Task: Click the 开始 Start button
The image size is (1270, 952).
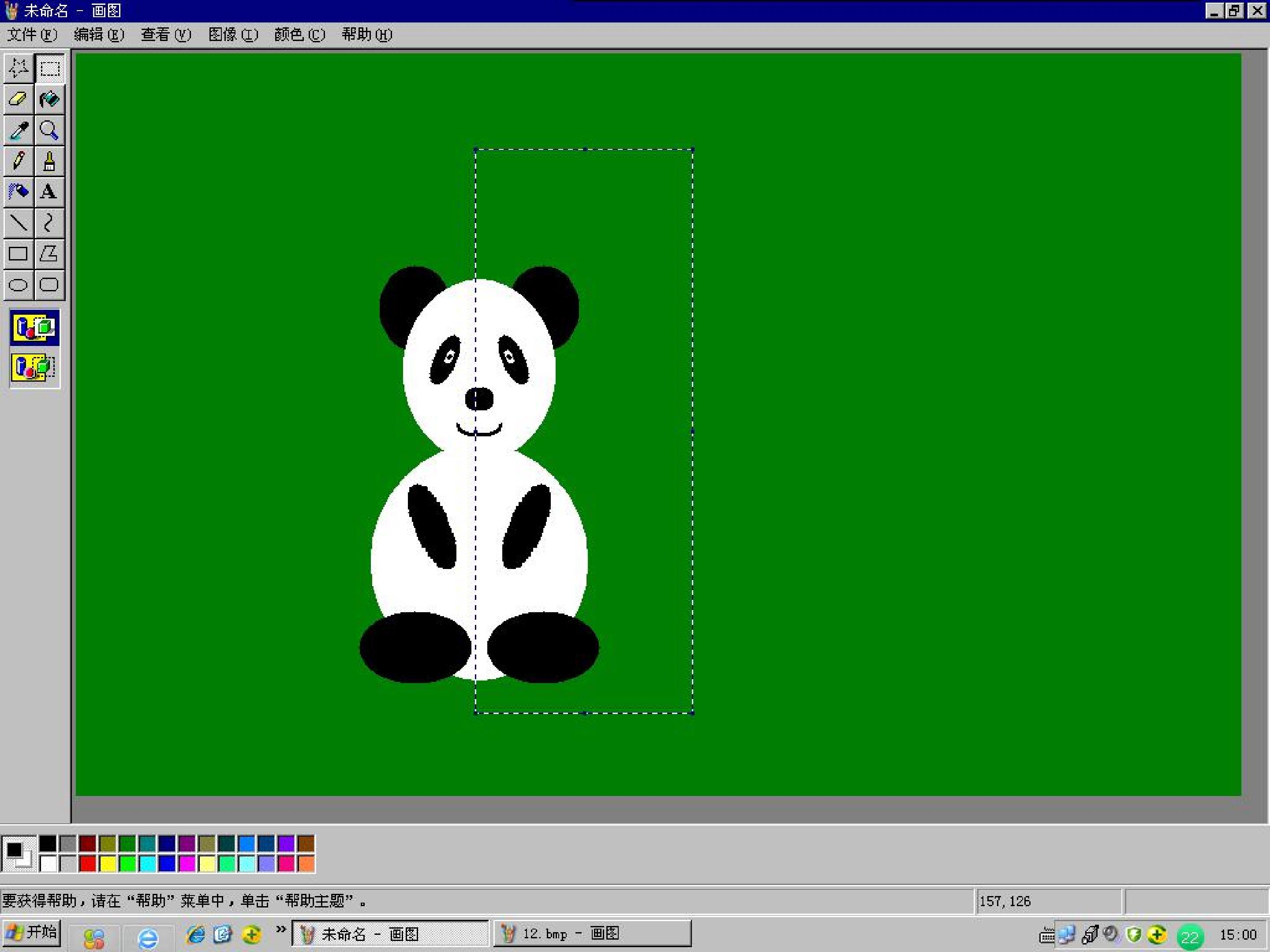Action: (x=31, y=933)
